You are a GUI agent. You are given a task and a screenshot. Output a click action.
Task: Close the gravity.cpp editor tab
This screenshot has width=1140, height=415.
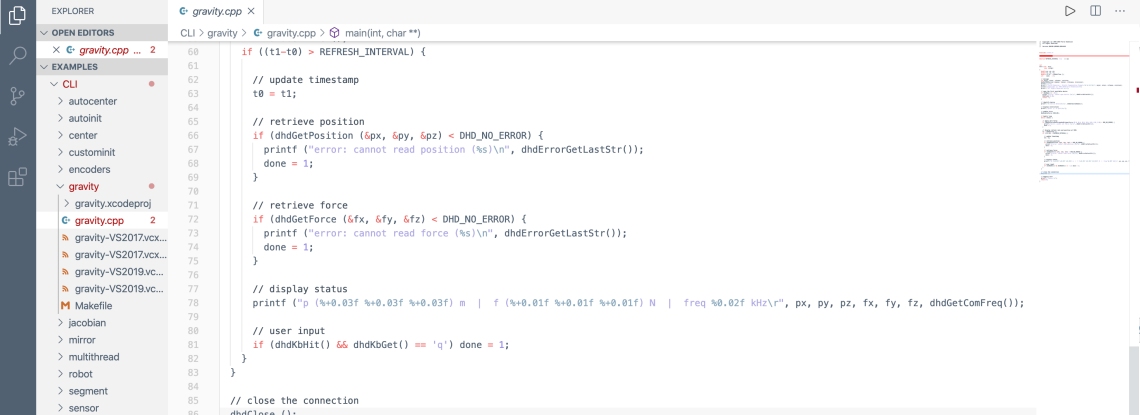[251, 10]
